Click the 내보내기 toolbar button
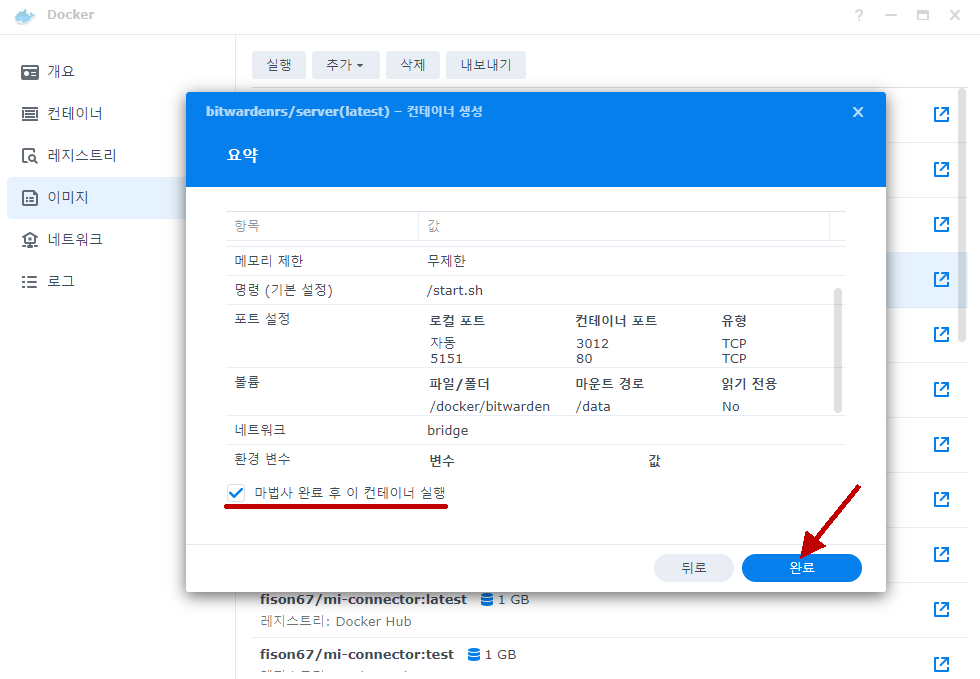Image resolution: width=980 pixels, height=679 pixels. [486, 65]
